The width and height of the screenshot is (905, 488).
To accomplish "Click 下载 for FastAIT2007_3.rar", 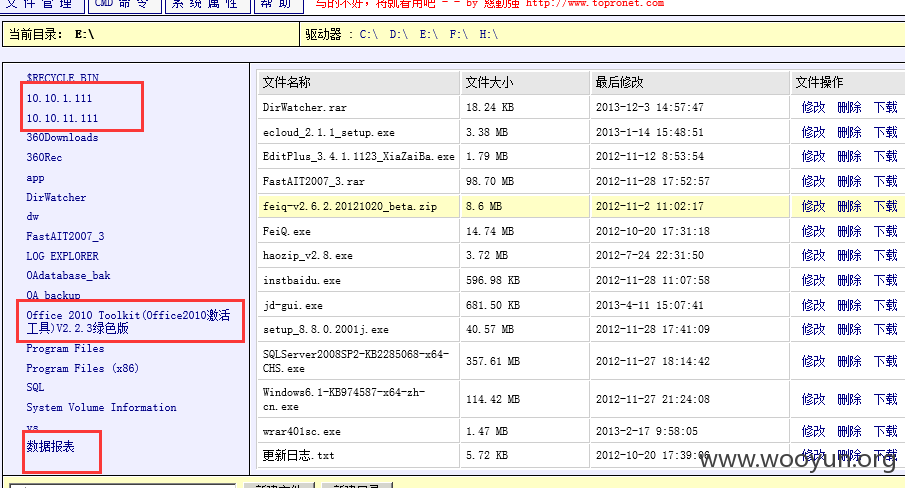I will point(885,182).
